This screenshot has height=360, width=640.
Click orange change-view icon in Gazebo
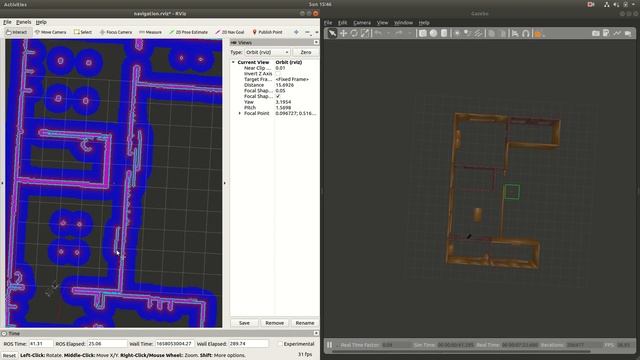click(x=538, y=34)
